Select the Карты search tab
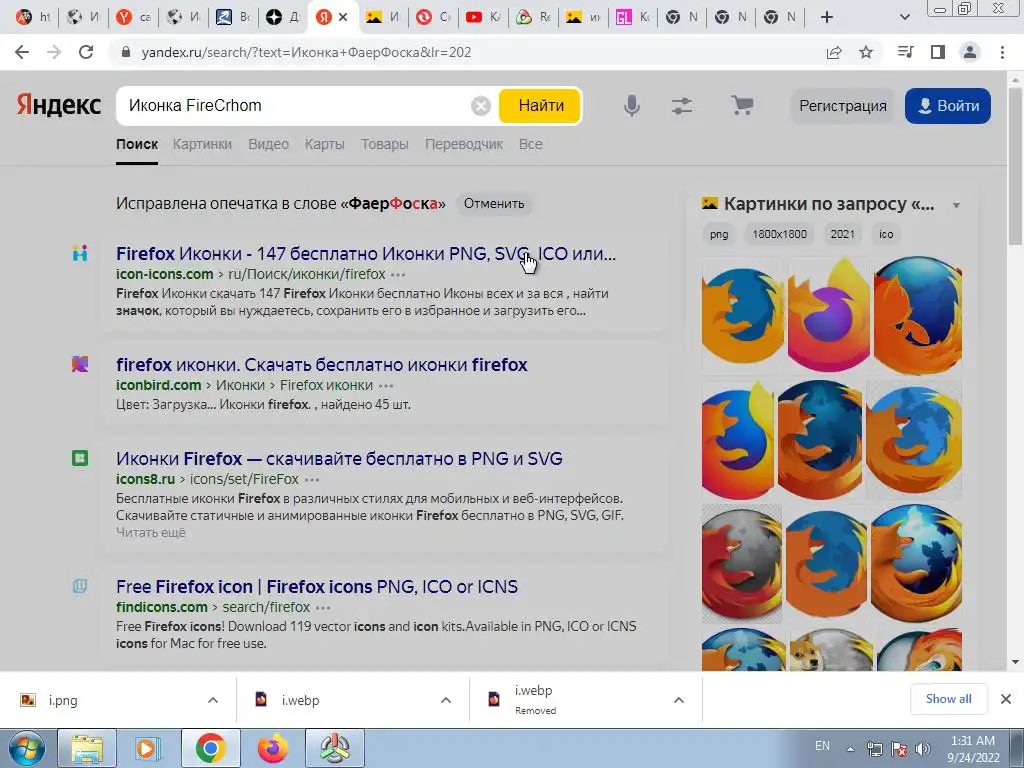Viewport: 1024px width, 768px height. (325, 144)
